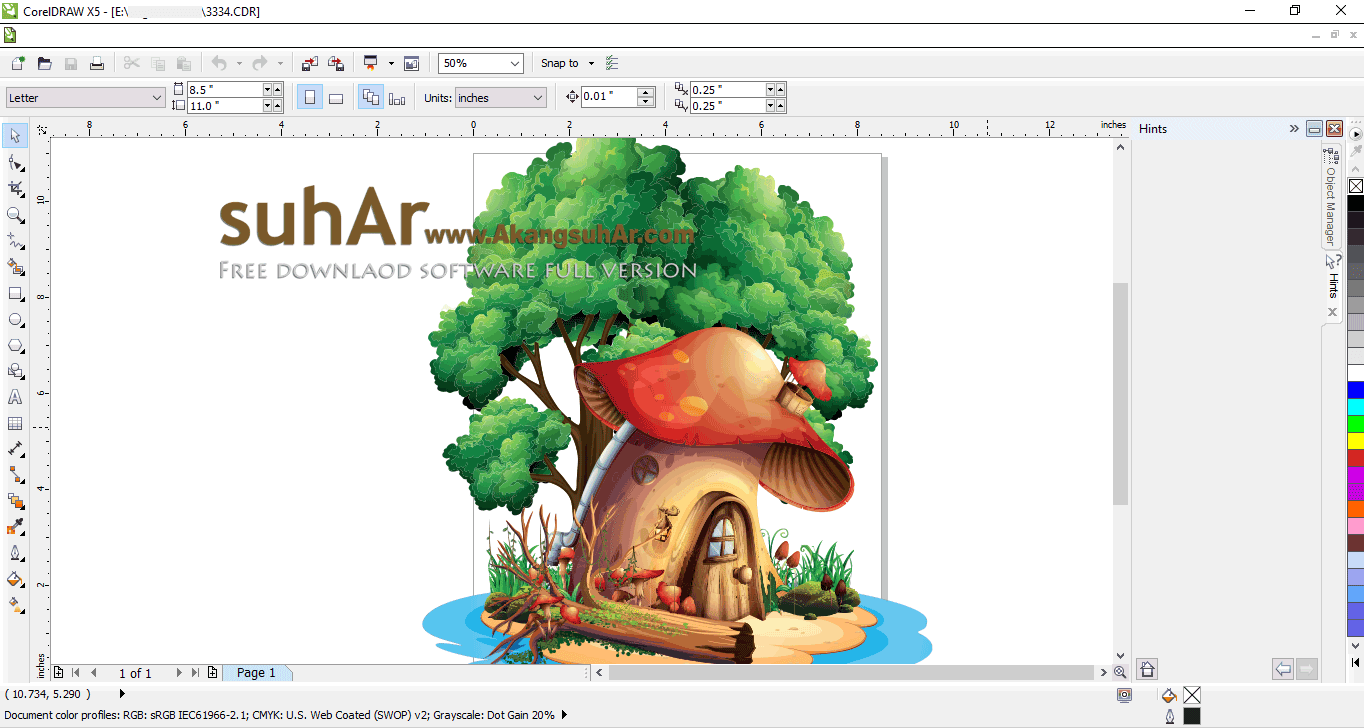Pick the yellow color swatch
This screenshot has width=1364, height=728.
(1355, 441)
